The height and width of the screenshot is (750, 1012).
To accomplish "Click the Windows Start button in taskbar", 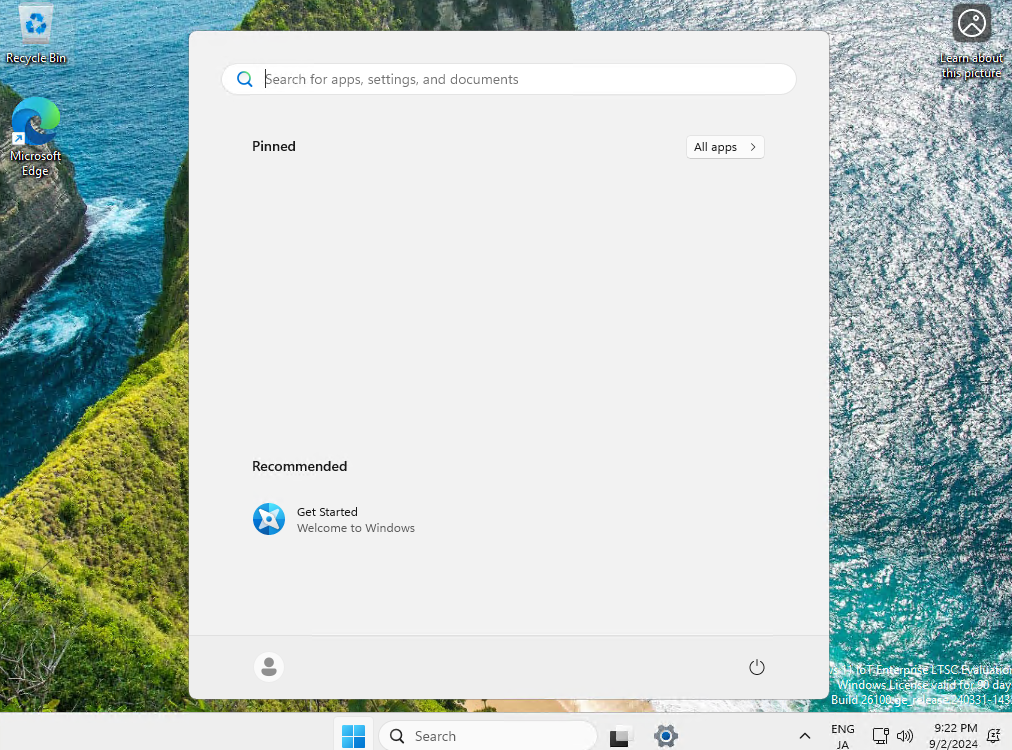I will (353, 736).
